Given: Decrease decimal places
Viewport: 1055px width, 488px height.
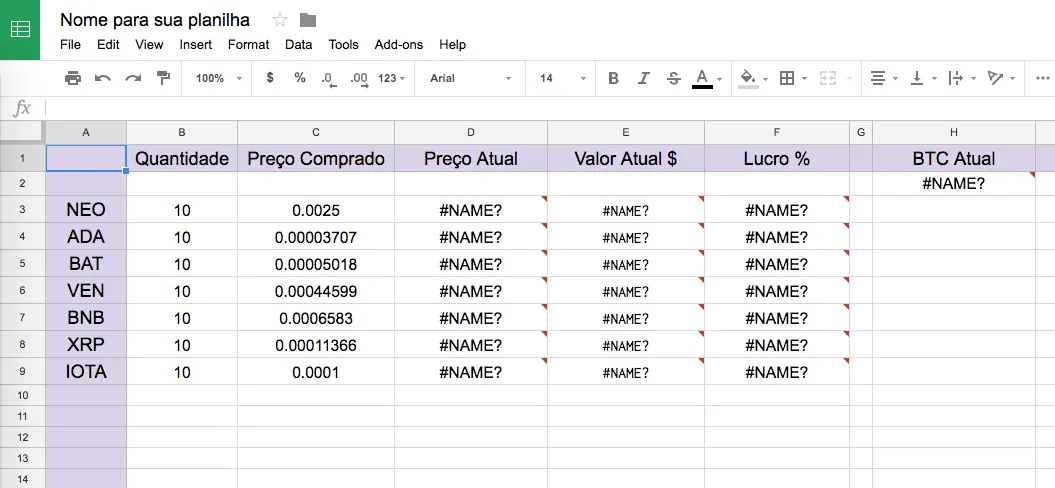Looking at the screenshot, I should coord(329,79).
